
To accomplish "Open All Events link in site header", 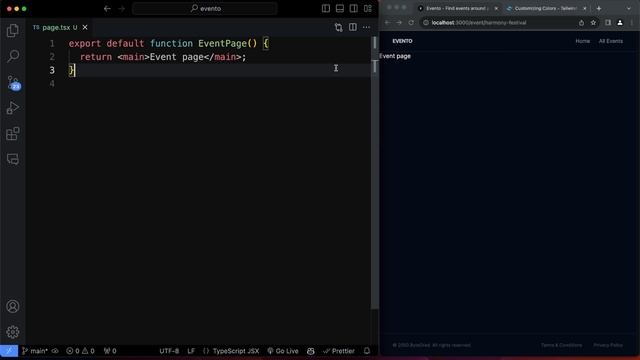I will (611, 41).
